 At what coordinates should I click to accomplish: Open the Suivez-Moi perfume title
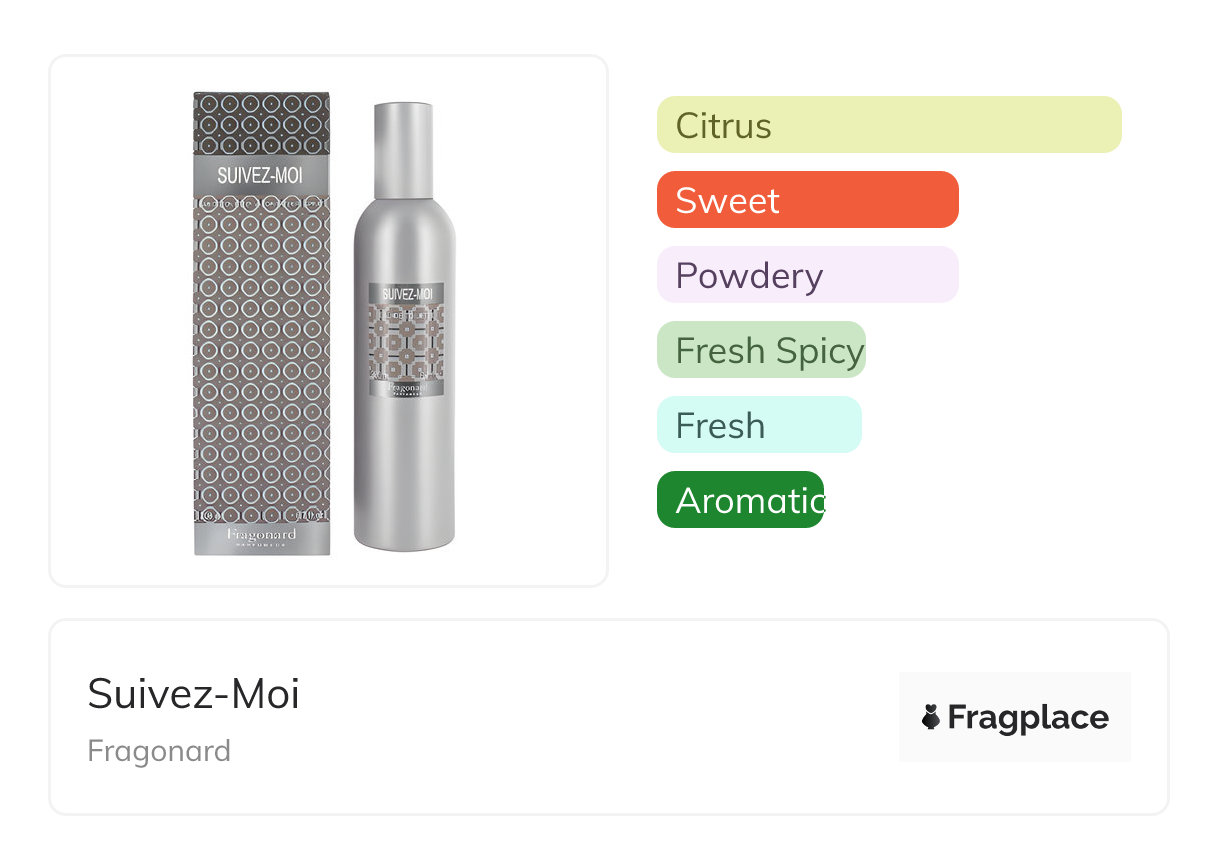[x=194, y=694]
